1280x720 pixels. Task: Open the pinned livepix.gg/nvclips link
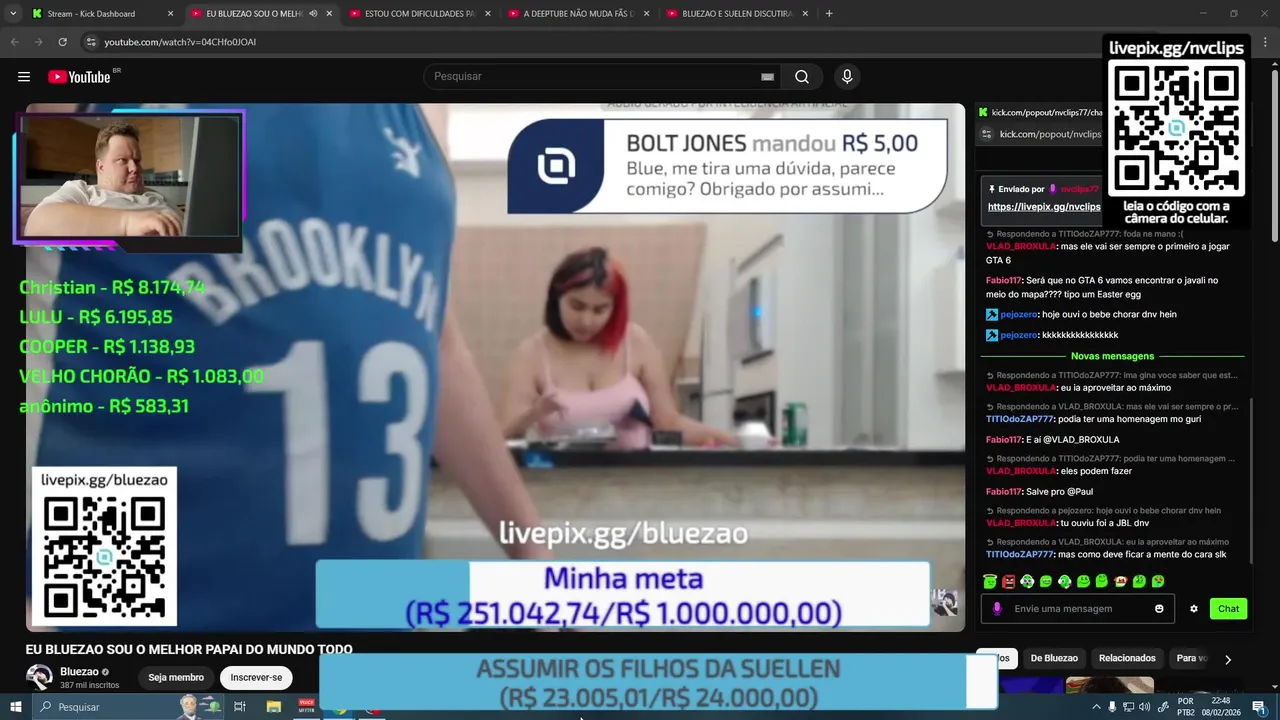pos(1044,207)
